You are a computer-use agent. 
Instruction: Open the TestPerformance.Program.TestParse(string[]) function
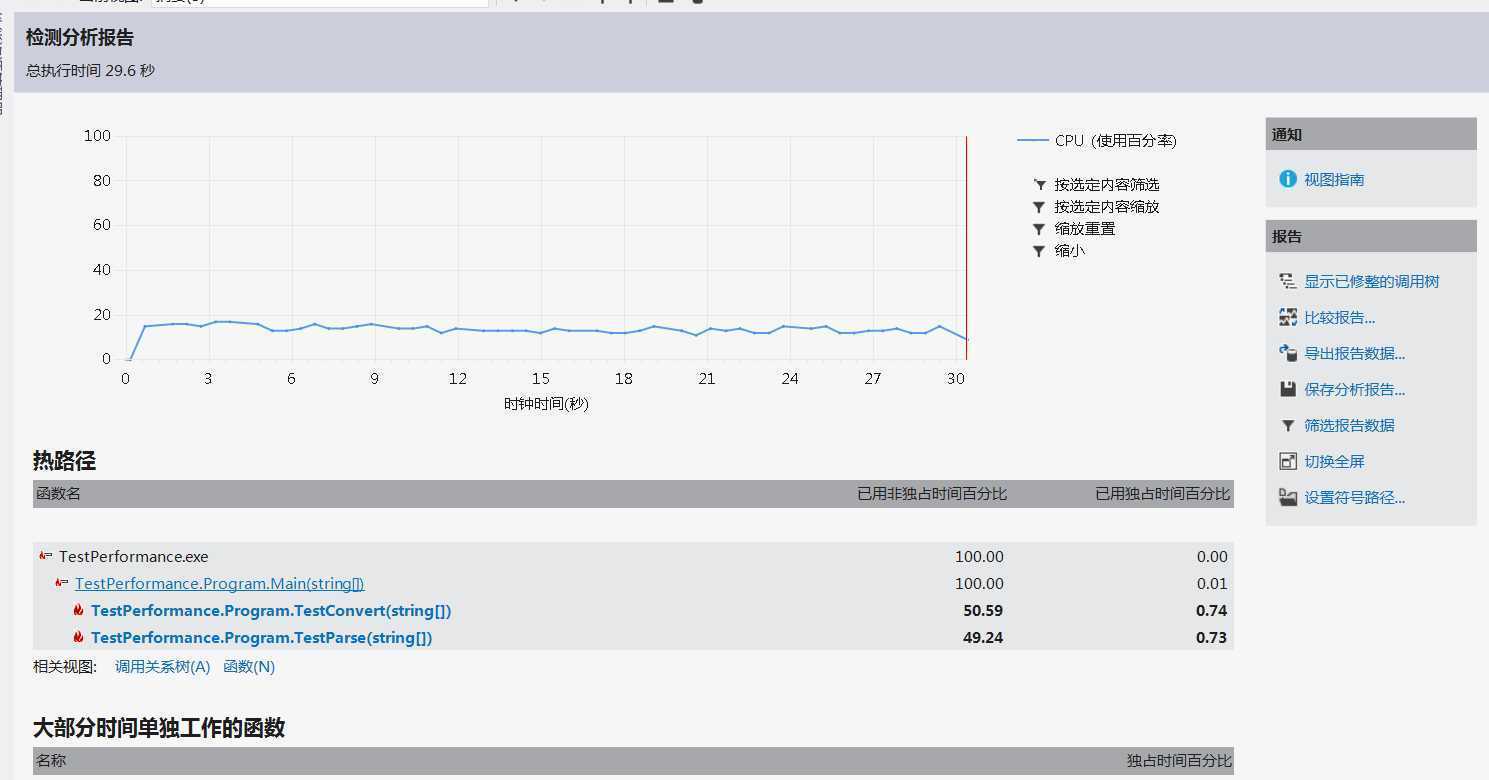pyautogui.click(x=261, y=638)
